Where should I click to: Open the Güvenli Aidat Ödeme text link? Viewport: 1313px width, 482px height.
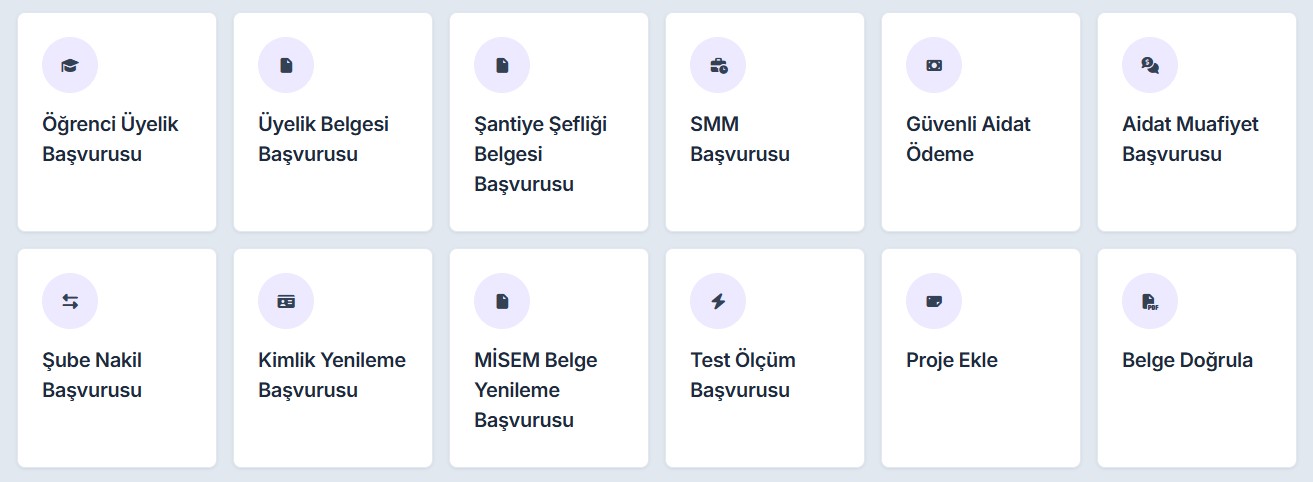pyautogui.click(x=968, y=139)
